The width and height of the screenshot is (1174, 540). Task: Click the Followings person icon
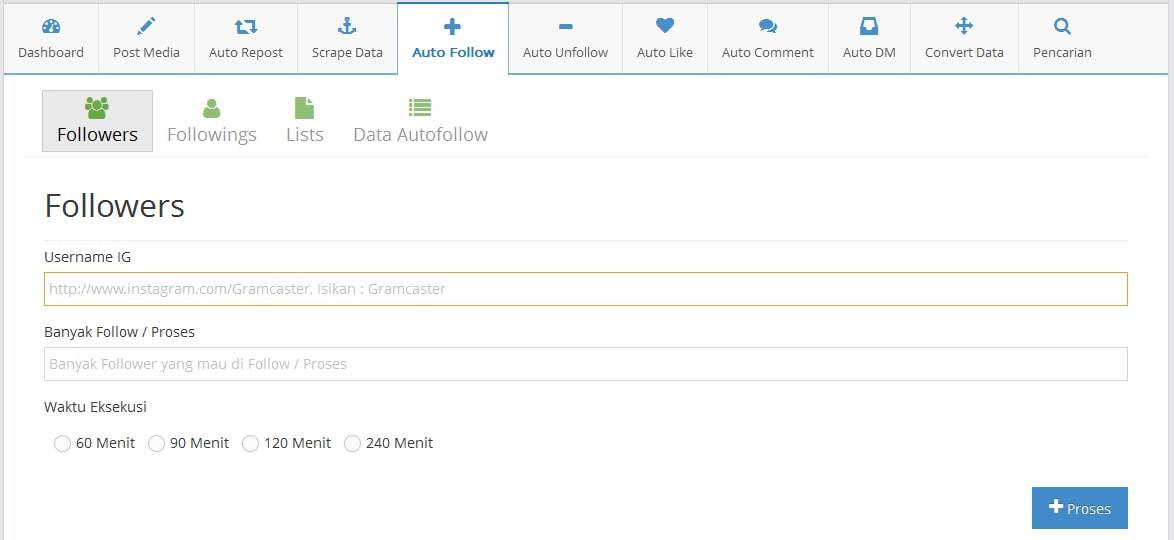point(212,108)
